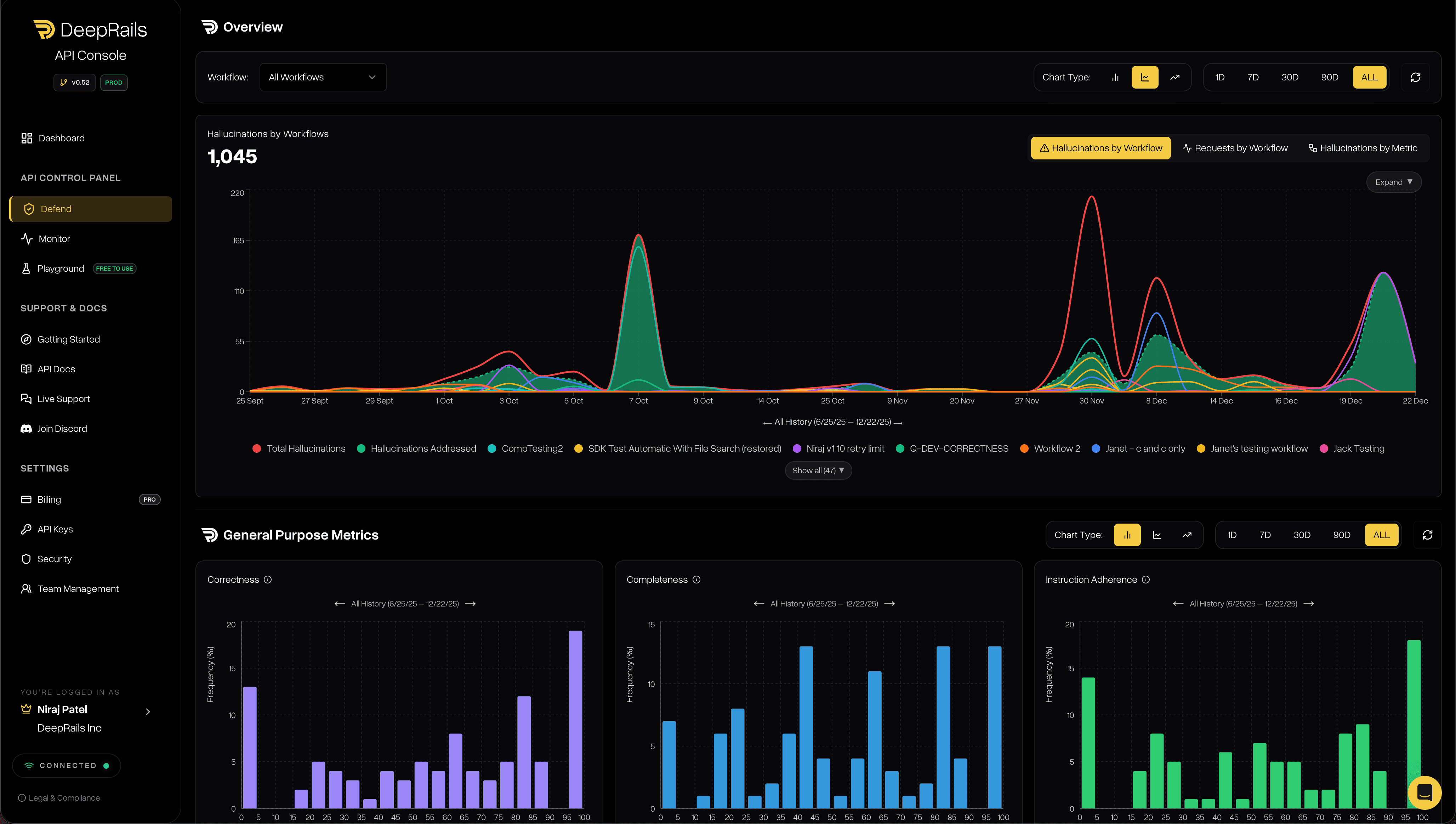
Task: Collapse the chart using the Expand control
Action: 1393,182
